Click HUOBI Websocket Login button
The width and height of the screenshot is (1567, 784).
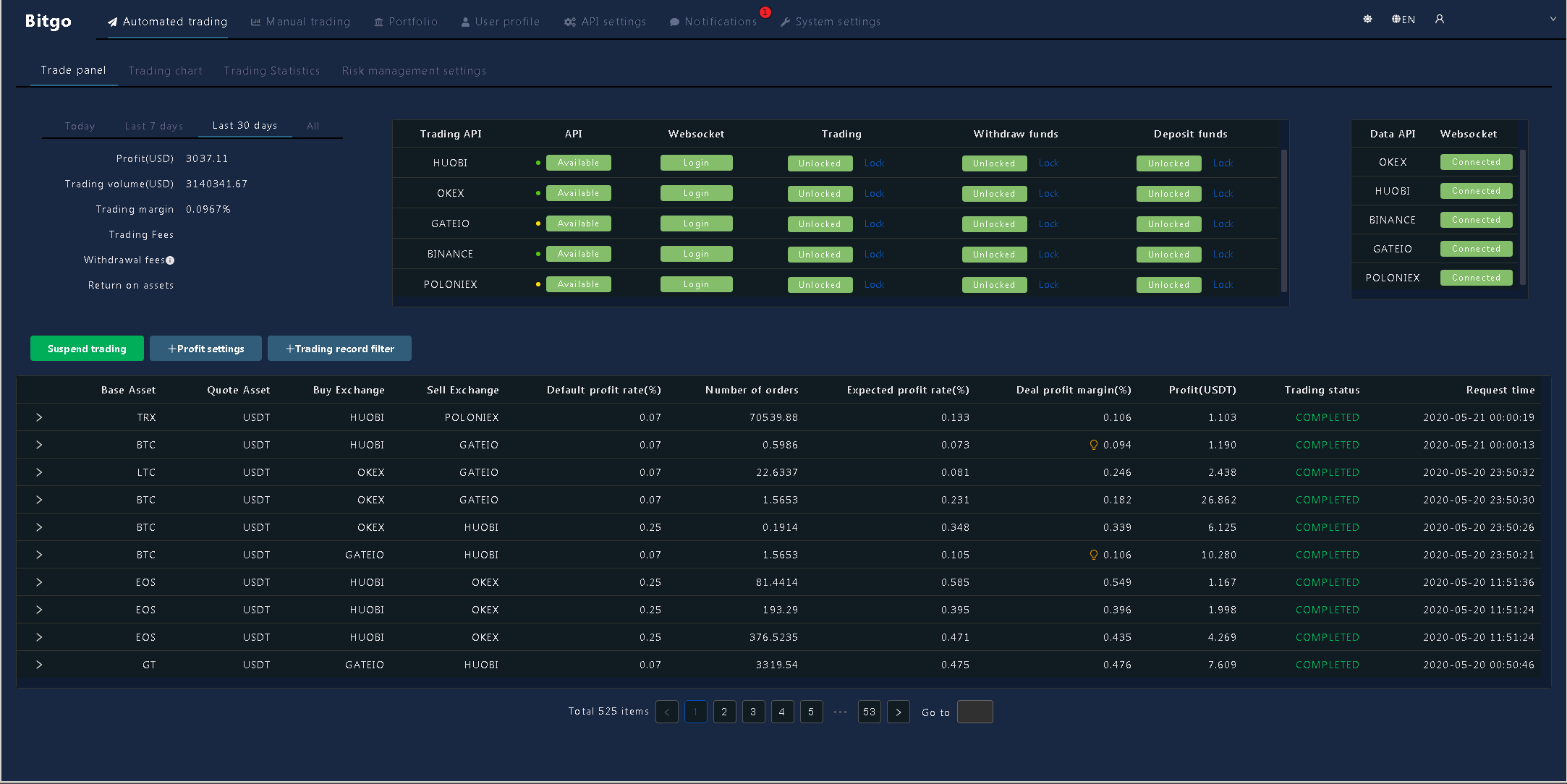[x=696, y=163]
